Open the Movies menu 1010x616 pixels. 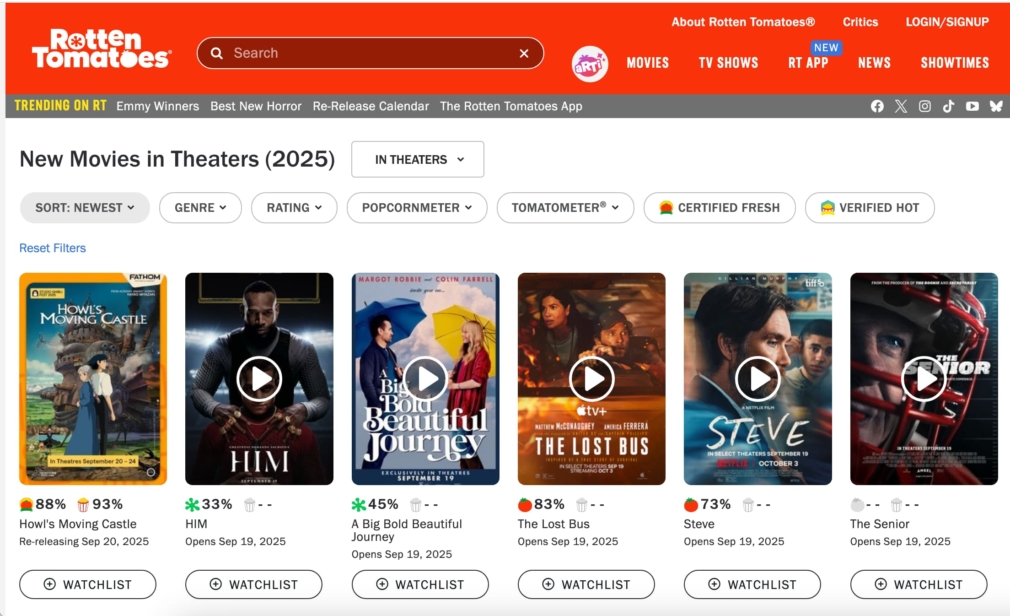pos(647,63)
